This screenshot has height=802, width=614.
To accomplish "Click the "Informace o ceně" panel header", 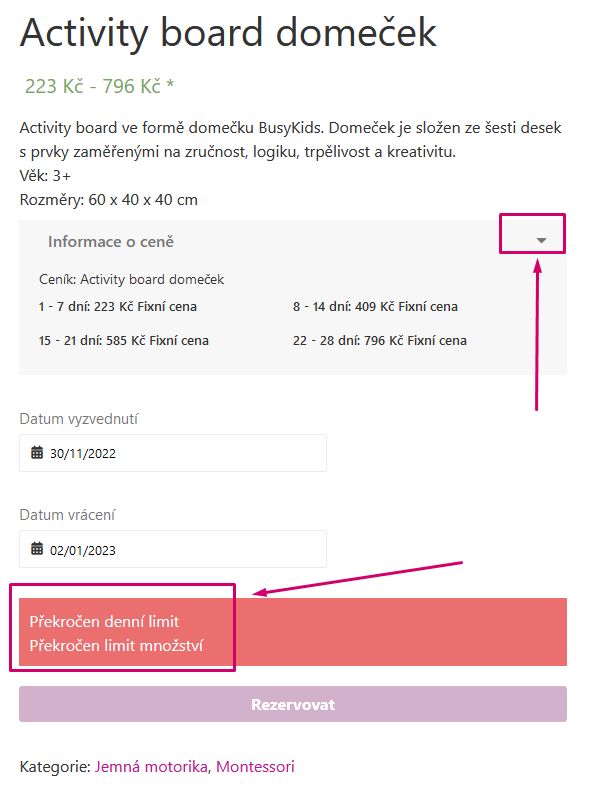I will [112, 241].
